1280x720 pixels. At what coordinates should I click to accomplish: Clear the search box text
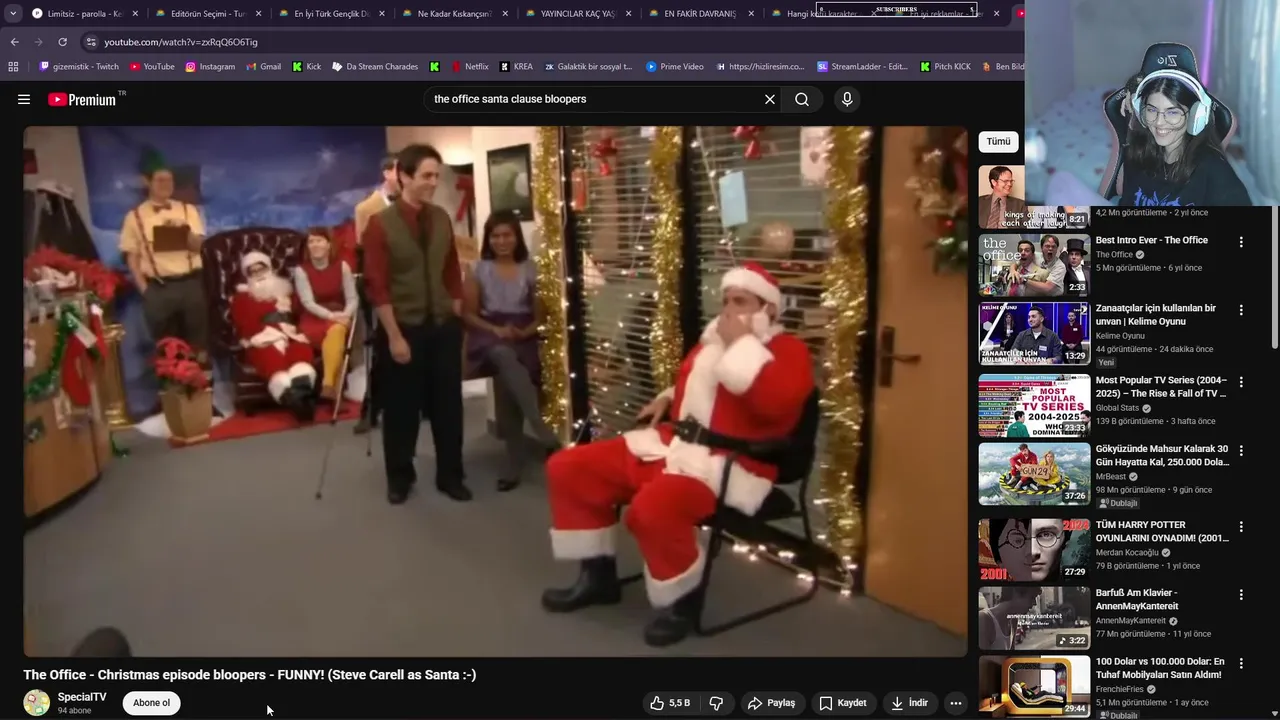click(x=770, y=99)
